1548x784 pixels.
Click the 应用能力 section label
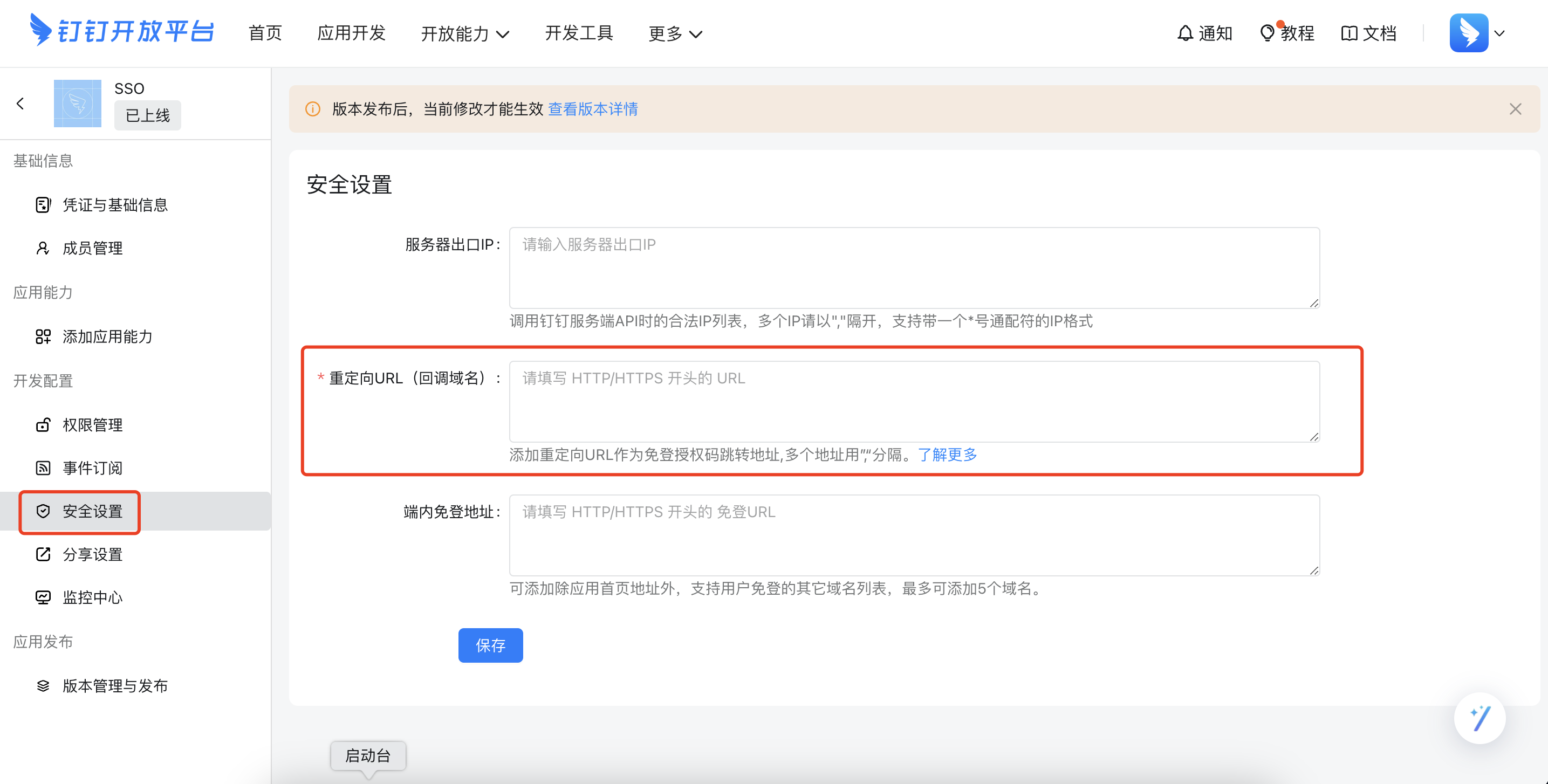click(43, 293)
